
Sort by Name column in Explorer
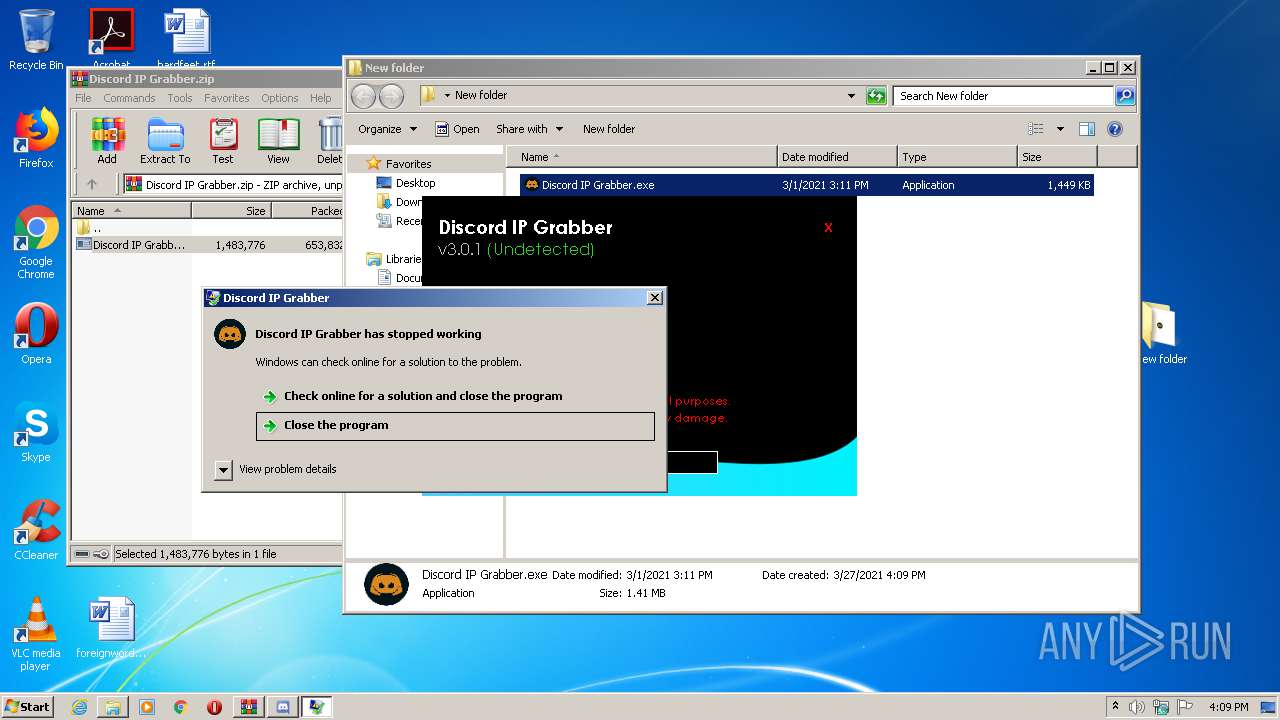point(641,157)
